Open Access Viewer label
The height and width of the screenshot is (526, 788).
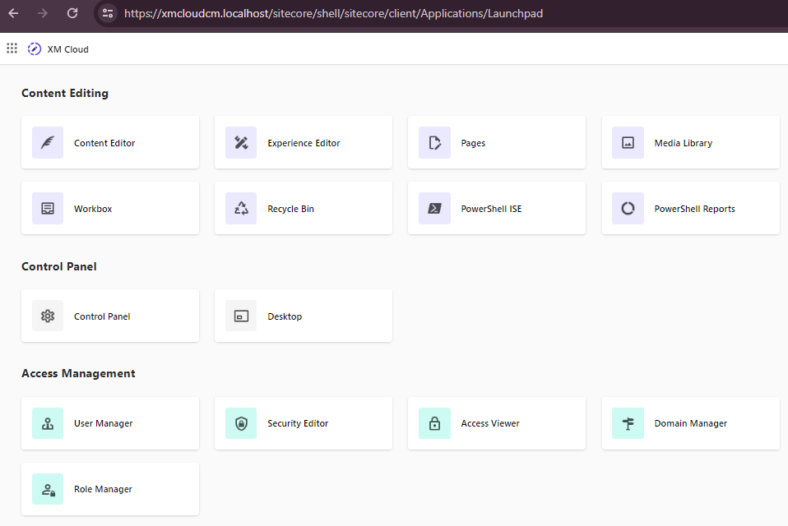pyautogui.click(x=490, y=424)
